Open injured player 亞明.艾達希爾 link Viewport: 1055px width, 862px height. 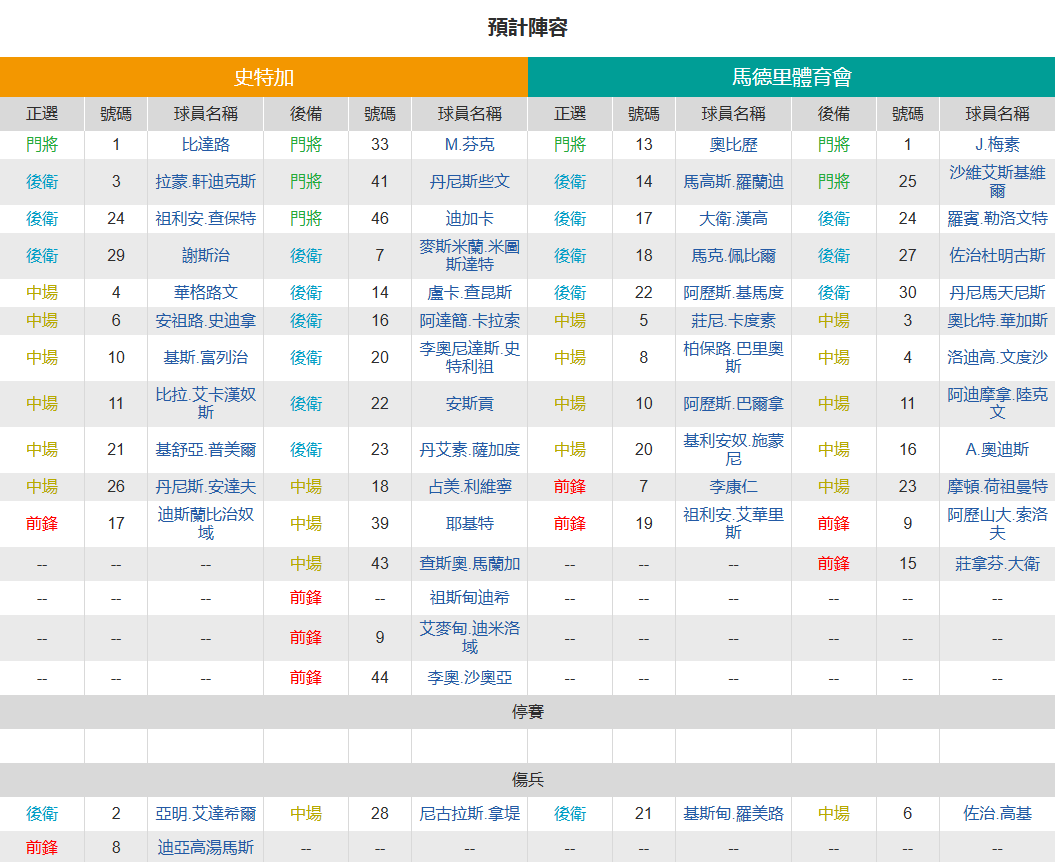coord(206,814)
